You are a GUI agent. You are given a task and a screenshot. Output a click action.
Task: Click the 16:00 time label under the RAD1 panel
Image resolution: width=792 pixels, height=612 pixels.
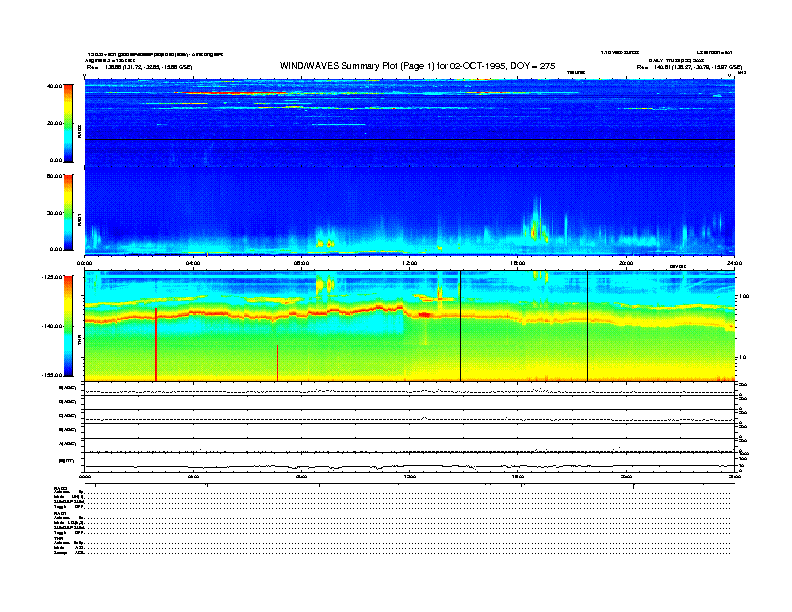[518, 263]
